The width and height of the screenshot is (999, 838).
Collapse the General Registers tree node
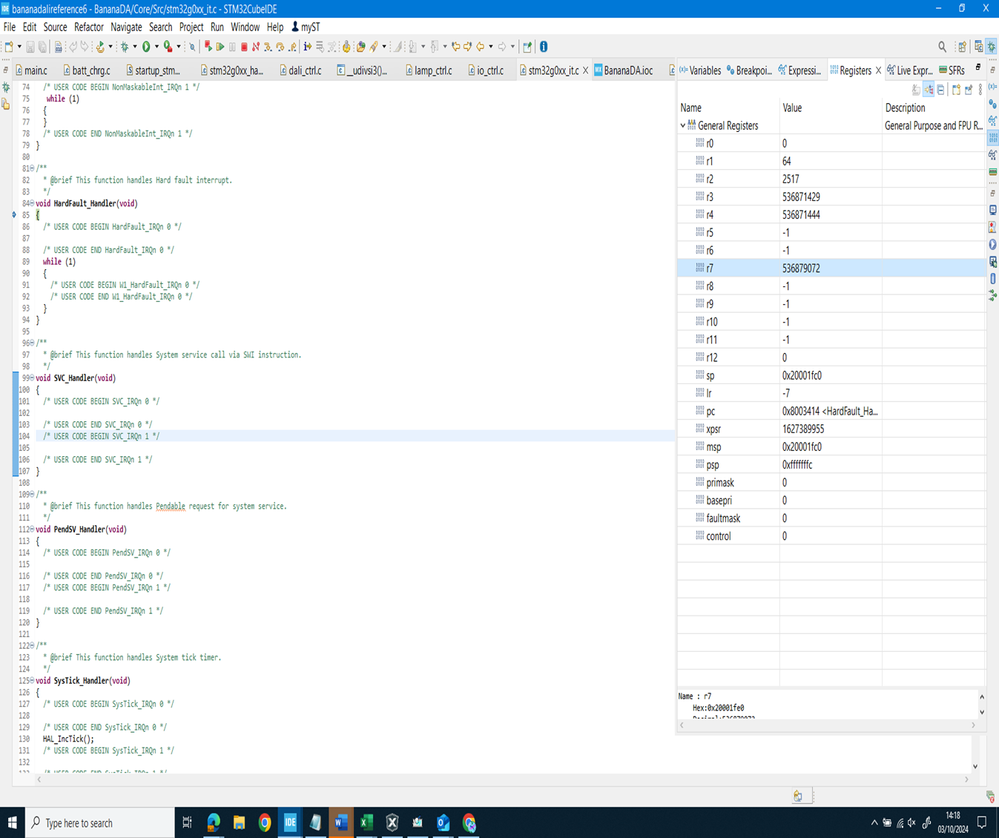[683, 126]
